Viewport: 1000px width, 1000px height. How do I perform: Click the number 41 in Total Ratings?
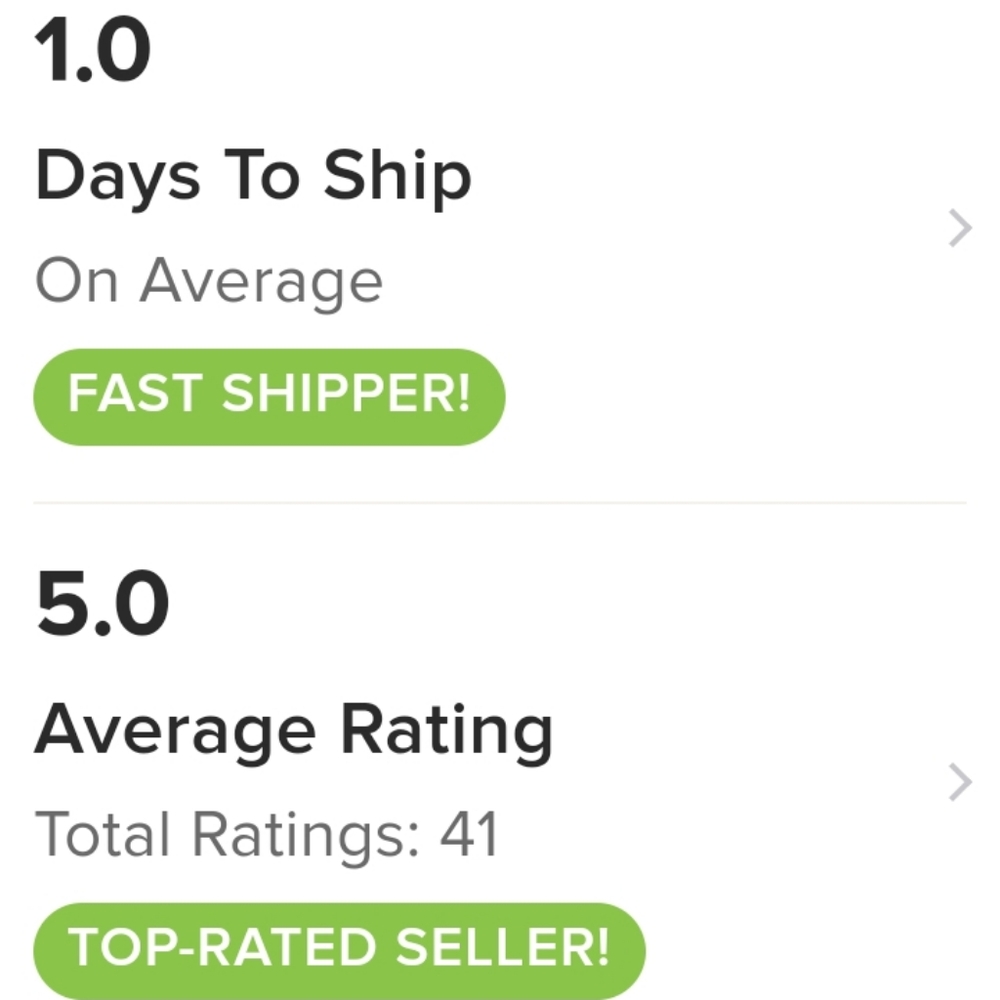coord(469,834)
